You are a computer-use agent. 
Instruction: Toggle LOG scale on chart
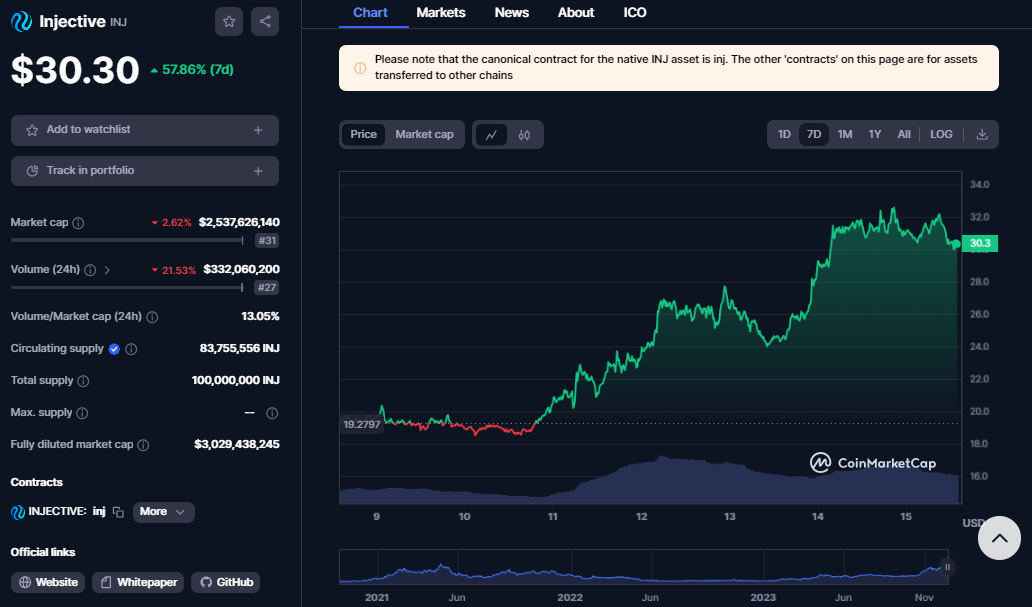pyautogui.click(x=941, y=134)
